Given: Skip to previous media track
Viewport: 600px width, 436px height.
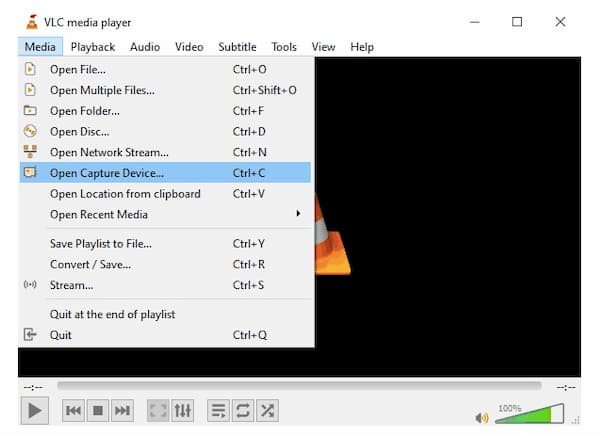Looking at the screenshot, I should tap(73, 411).
